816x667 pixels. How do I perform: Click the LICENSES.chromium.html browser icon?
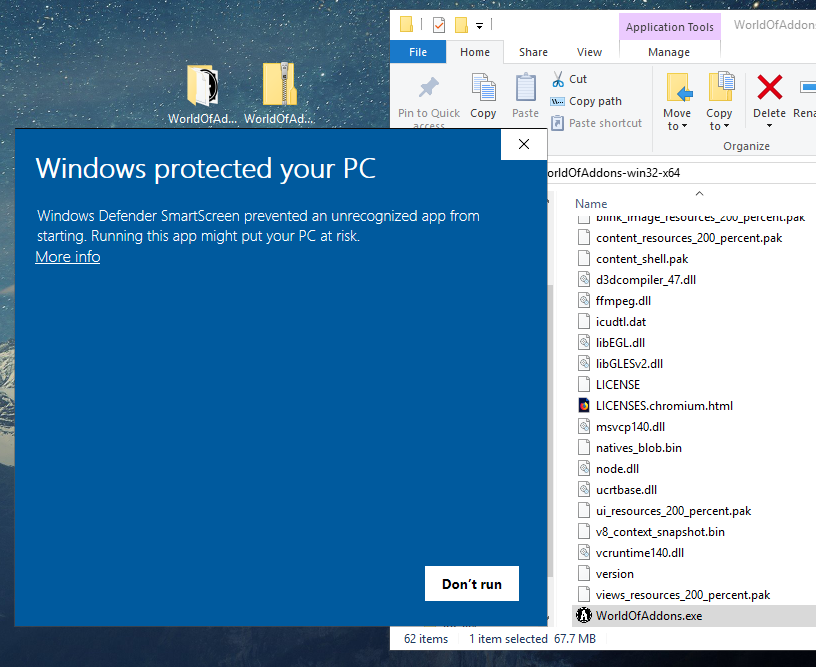coord(584,406)
